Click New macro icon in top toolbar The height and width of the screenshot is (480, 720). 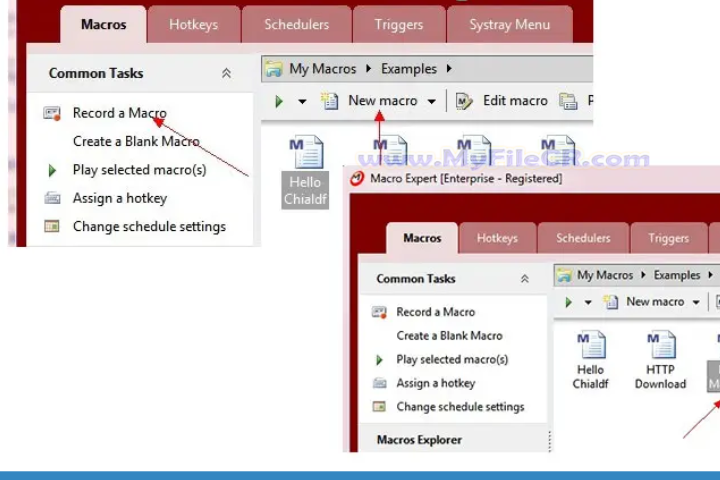pyautogui.click(x=329, y=101)
